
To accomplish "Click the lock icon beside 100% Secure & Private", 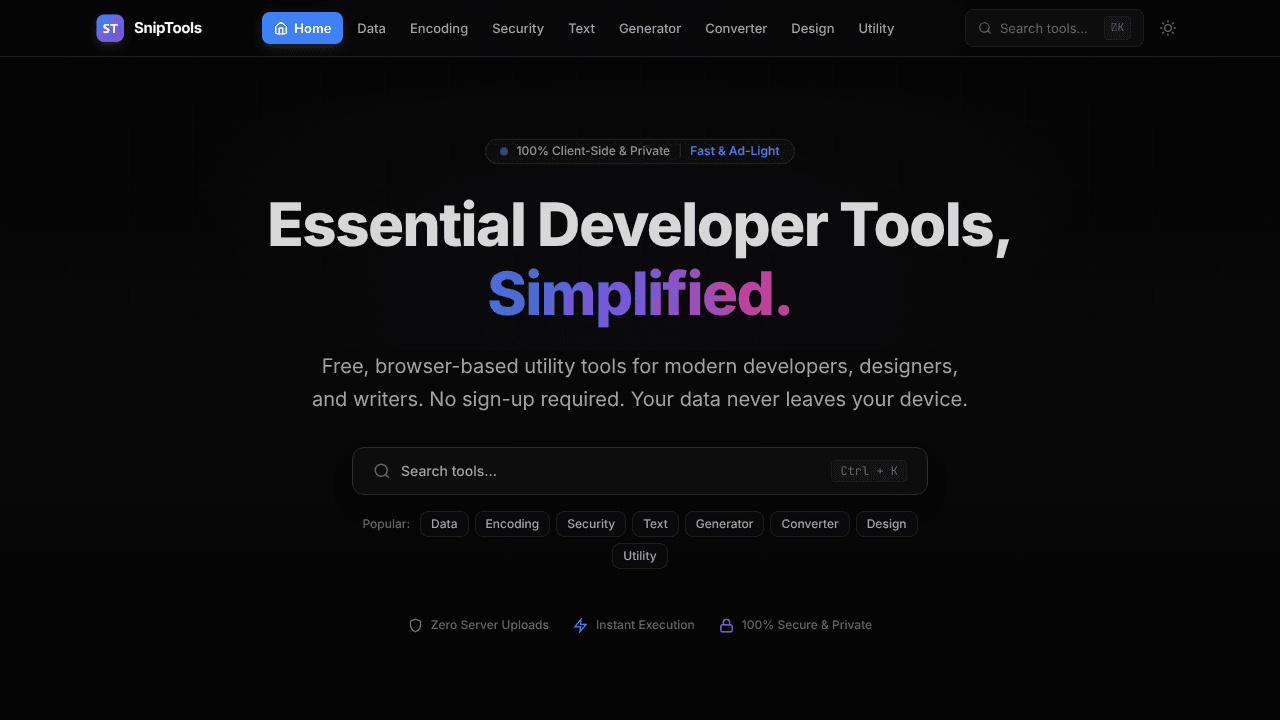I will point(727,625).
